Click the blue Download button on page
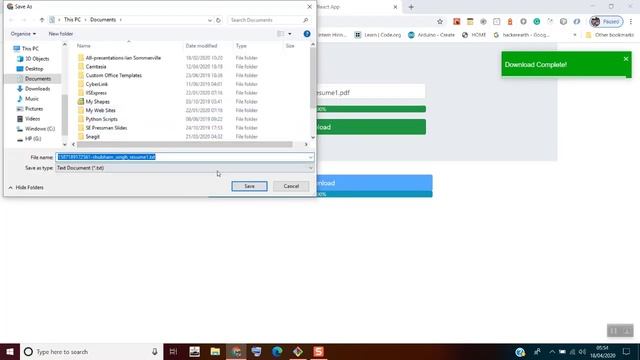 coord(375,183)
